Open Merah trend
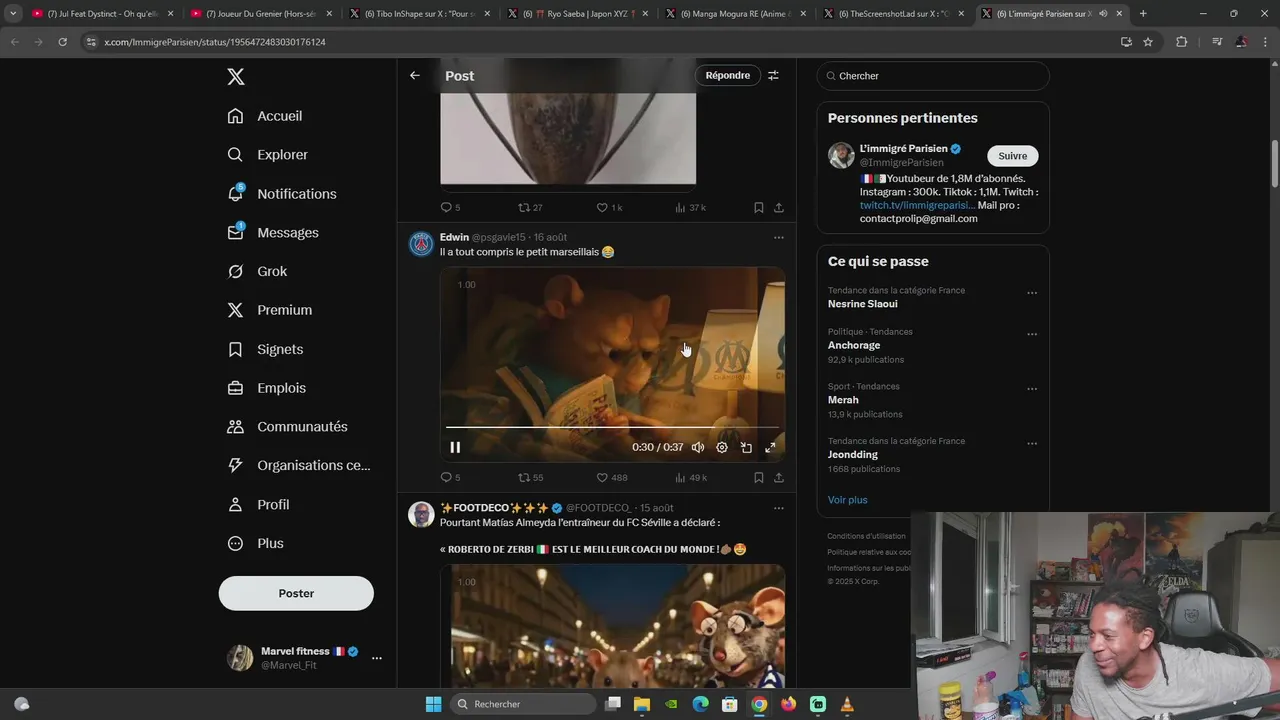The height and width of the screenshot is (720, 1280). (x=843, y=400)
